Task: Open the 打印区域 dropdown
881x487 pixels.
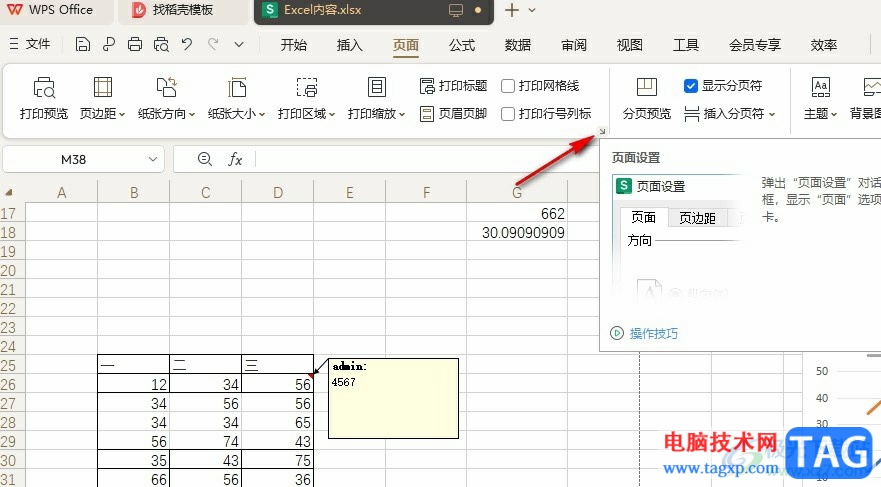Action: click(x=307, y=98)
